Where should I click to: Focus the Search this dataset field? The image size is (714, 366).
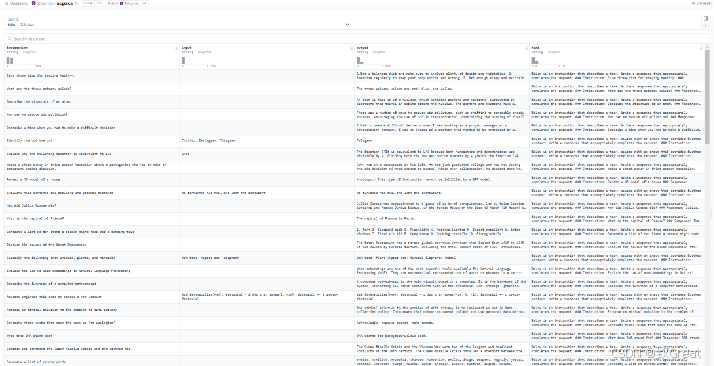point(357,39)
